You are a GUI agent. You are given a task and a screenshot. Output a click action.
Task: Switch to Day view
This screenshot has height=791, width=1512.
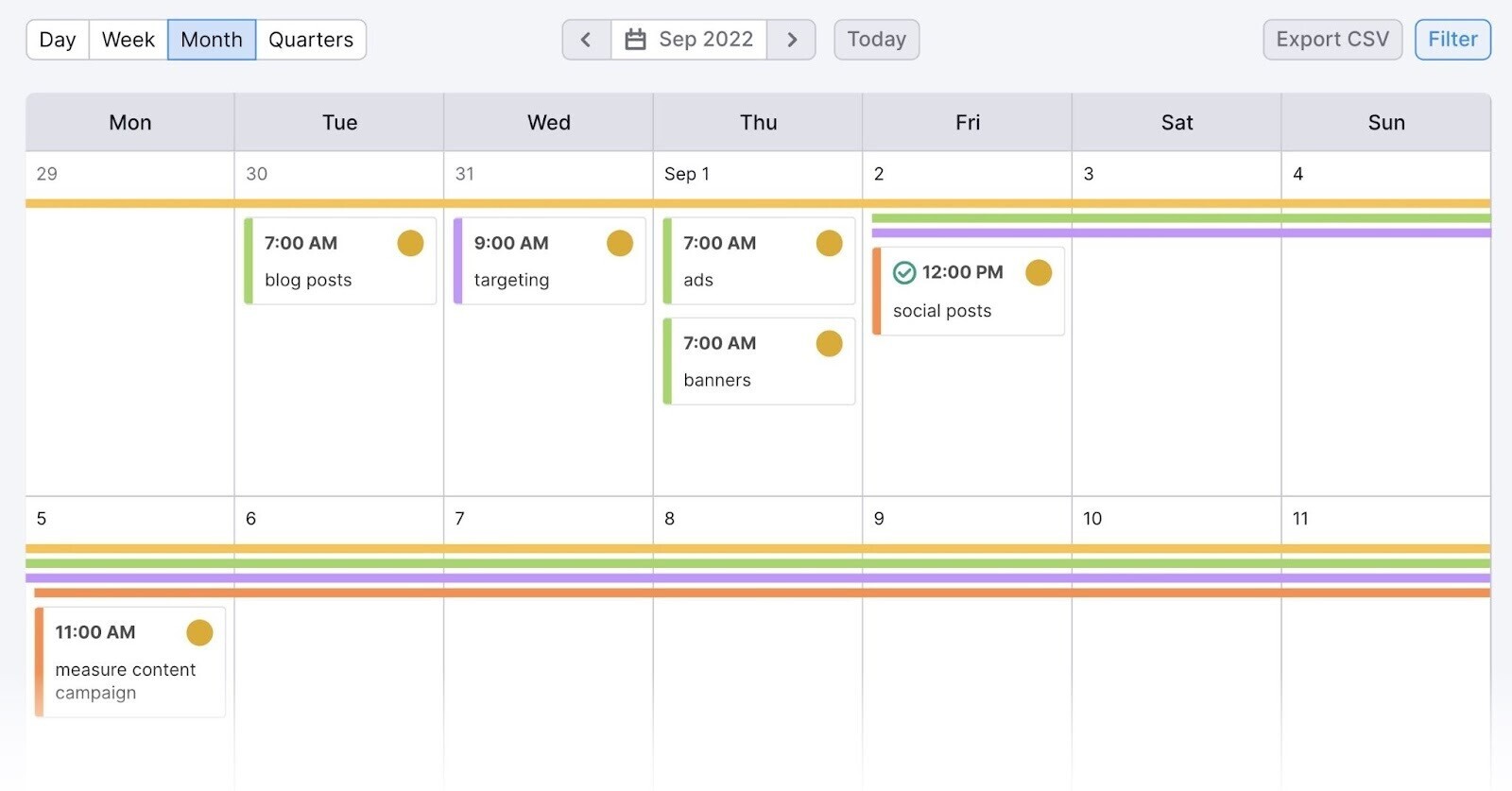pyautogui.click(x=58, y=40)
